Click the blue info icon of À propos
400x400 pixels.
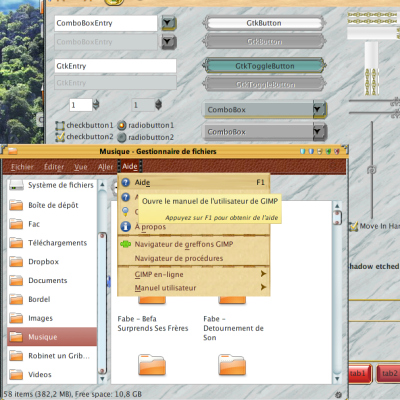pos(125,227)
